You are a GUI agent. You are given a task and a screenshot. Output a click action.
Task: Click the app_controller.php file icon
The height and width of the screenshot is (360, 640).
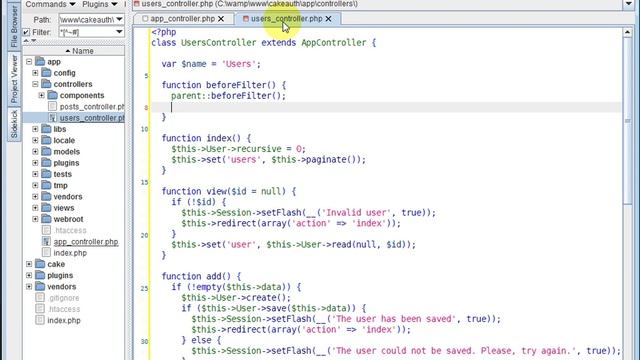(x=46, y=242)
